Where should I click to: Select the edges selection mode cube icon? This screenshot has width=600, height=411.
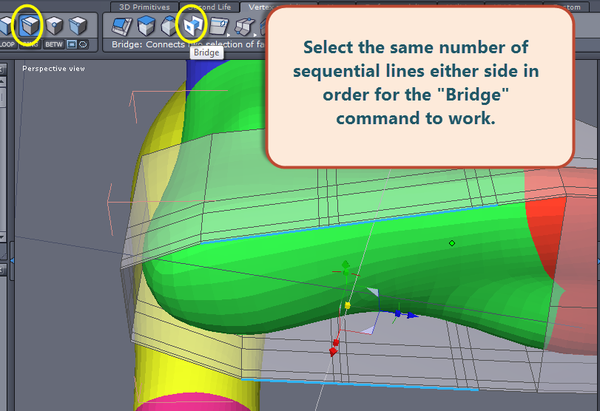click(31, 26)
